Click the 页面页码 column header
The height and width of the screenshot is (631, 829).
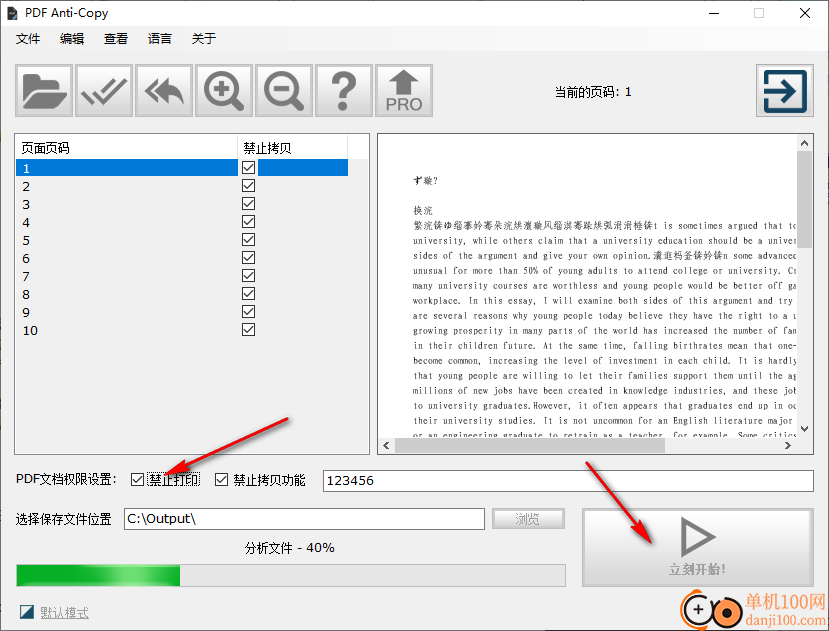tap(127, 148)
